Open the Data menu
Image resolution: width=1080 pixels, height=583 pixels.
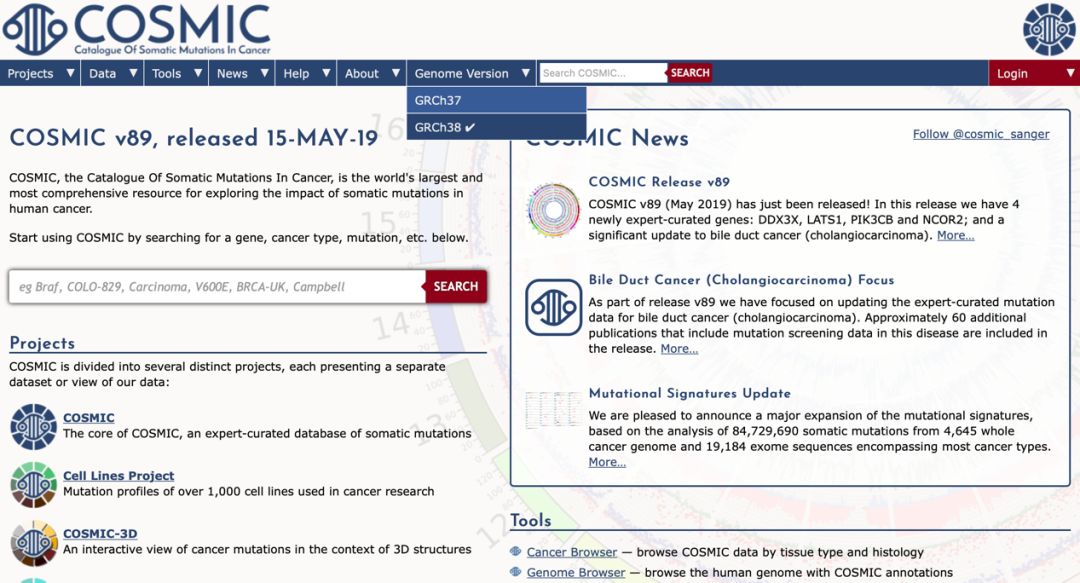tap(103, 73)
